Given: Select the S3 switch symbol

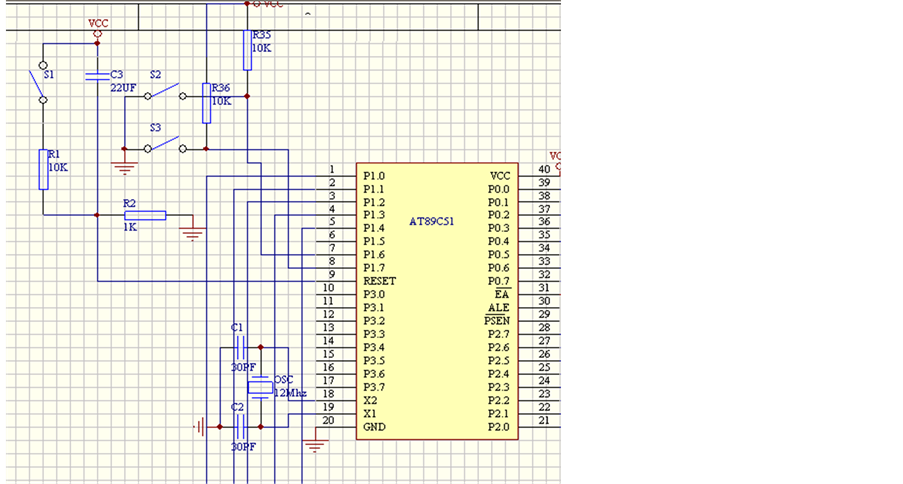Looking at the screenshot, I should [x=165, y=144].
